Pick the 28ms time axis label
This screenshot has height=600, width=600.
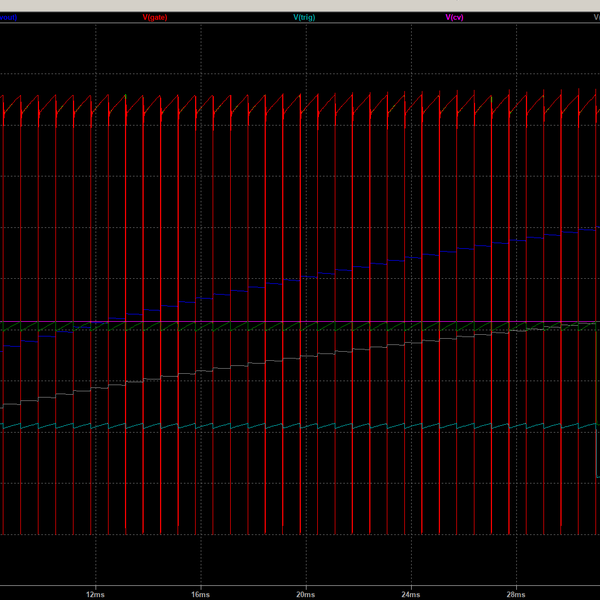[x=515, y=592]
